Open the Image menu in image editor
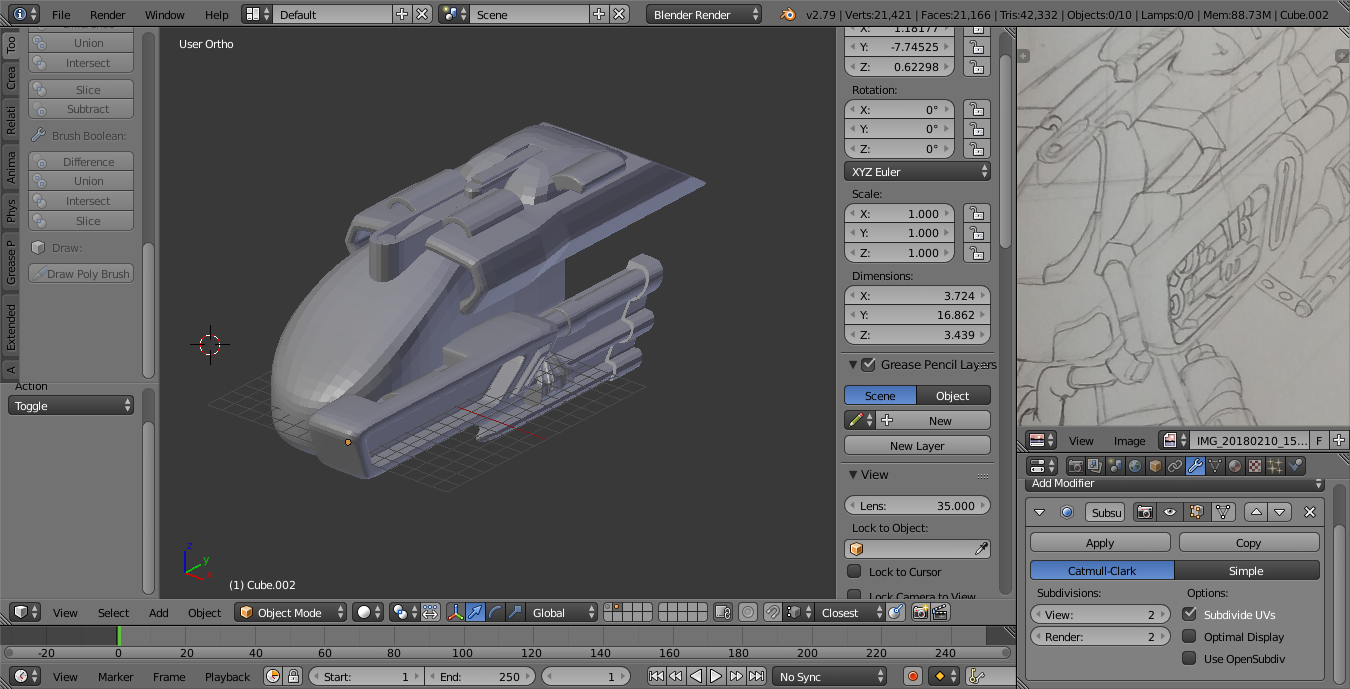The image size is (1350, 689). [x=1130, y=440]
